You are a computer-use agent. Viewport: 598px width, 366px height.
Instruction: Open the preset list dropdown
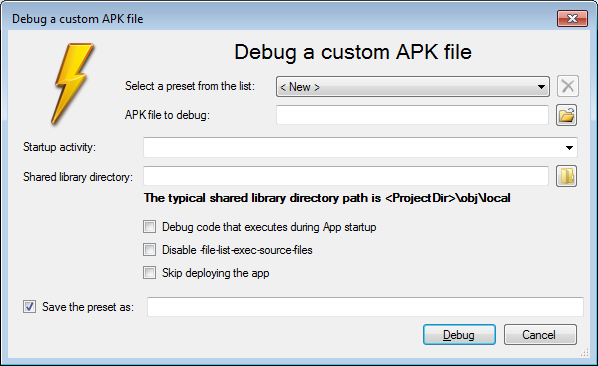(x=541, y=87)
